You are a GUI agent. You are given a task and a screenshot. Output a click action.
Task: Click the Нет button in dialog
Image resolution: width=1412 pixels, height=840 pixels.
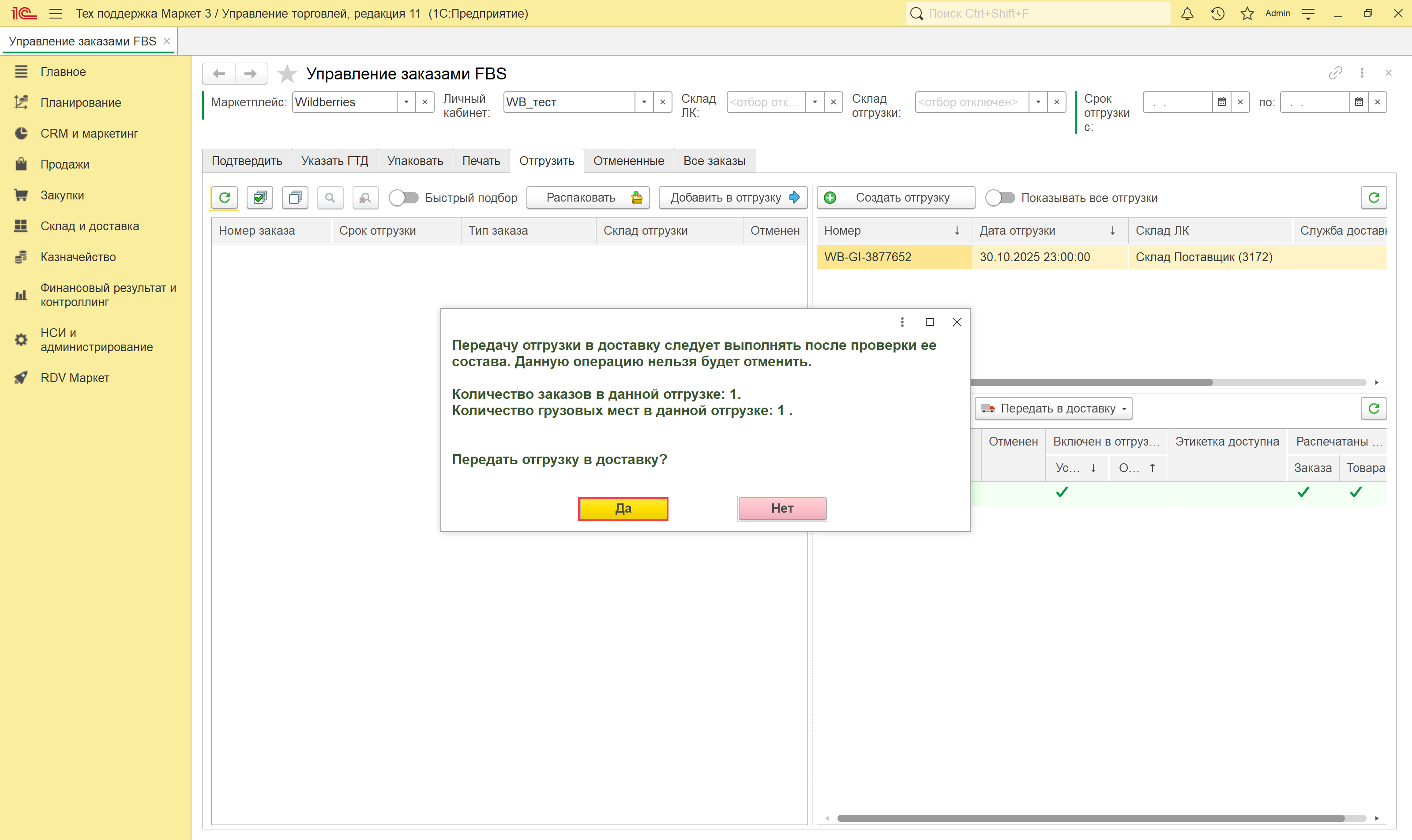(782, 508)
